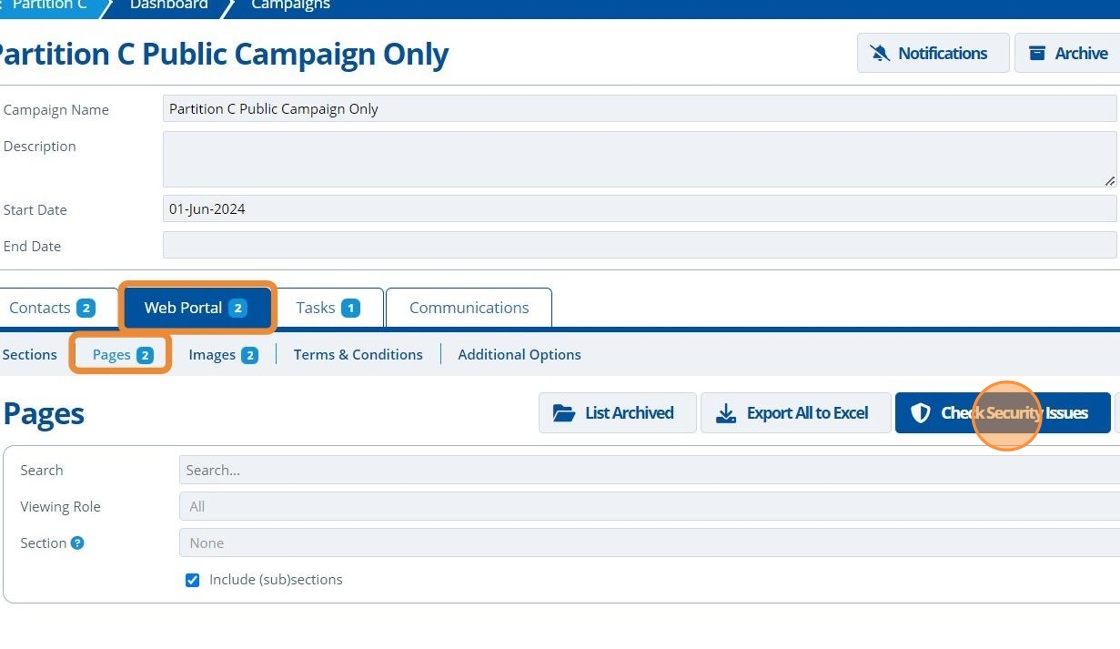1120x649 pixels.
Task: Click the shield icon on Check Security Issues
Action: 921,413
